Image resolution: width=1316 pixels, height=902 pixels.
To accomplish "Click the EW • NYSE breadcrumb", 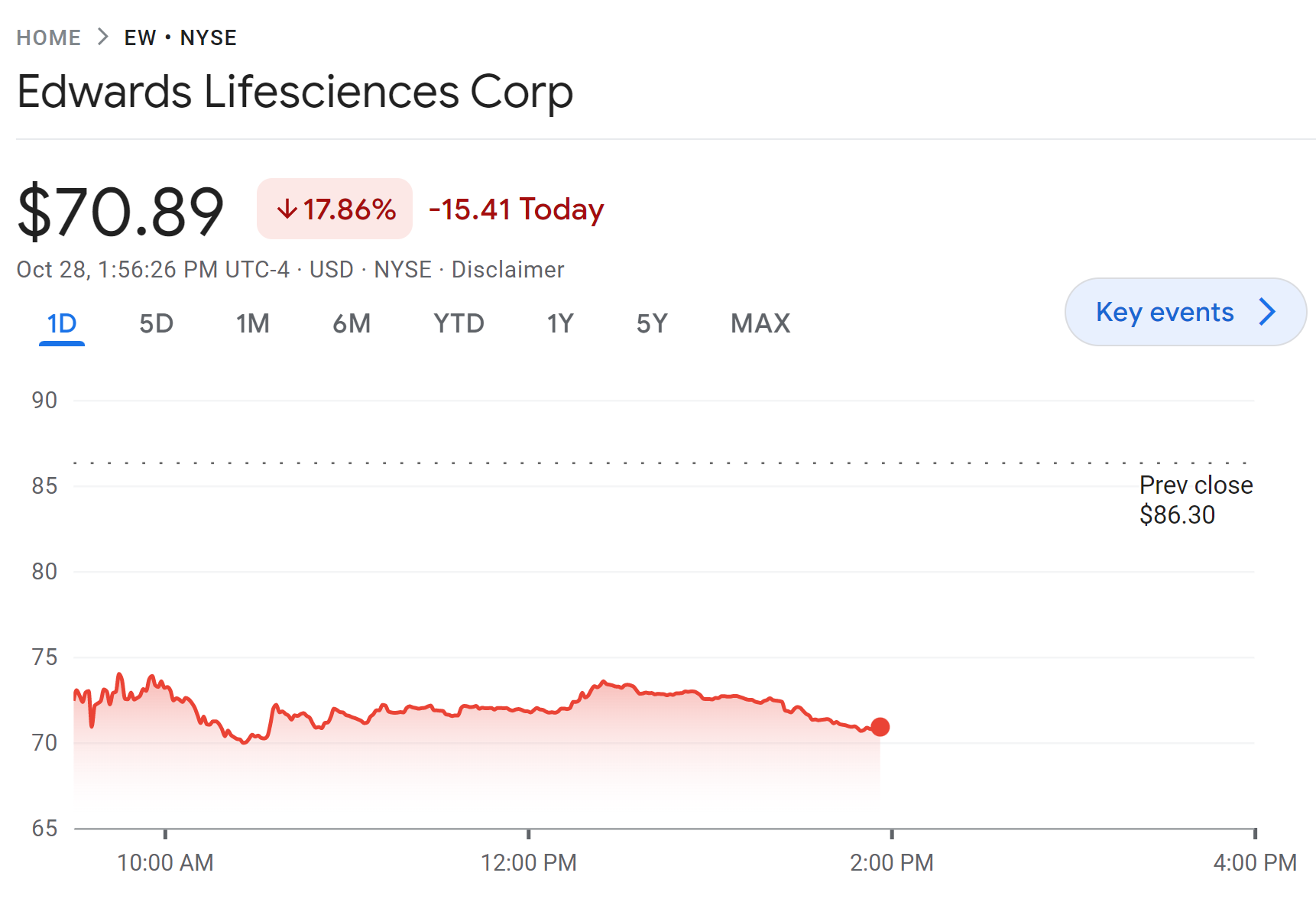I will 180,37.
